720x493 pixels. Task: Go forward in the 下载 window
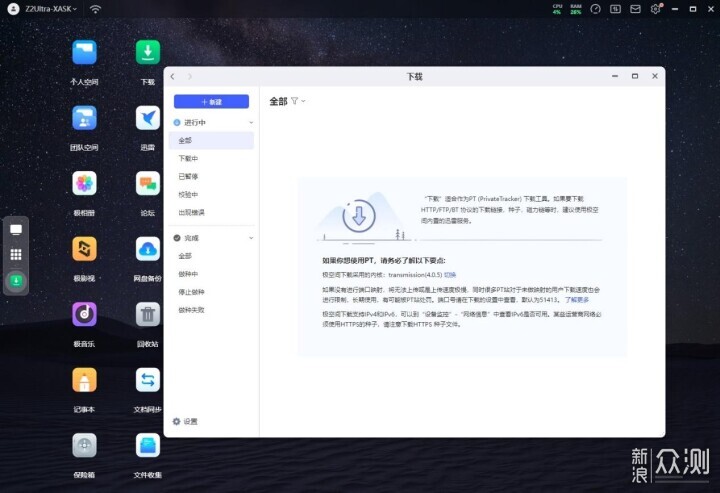point(190,77)
